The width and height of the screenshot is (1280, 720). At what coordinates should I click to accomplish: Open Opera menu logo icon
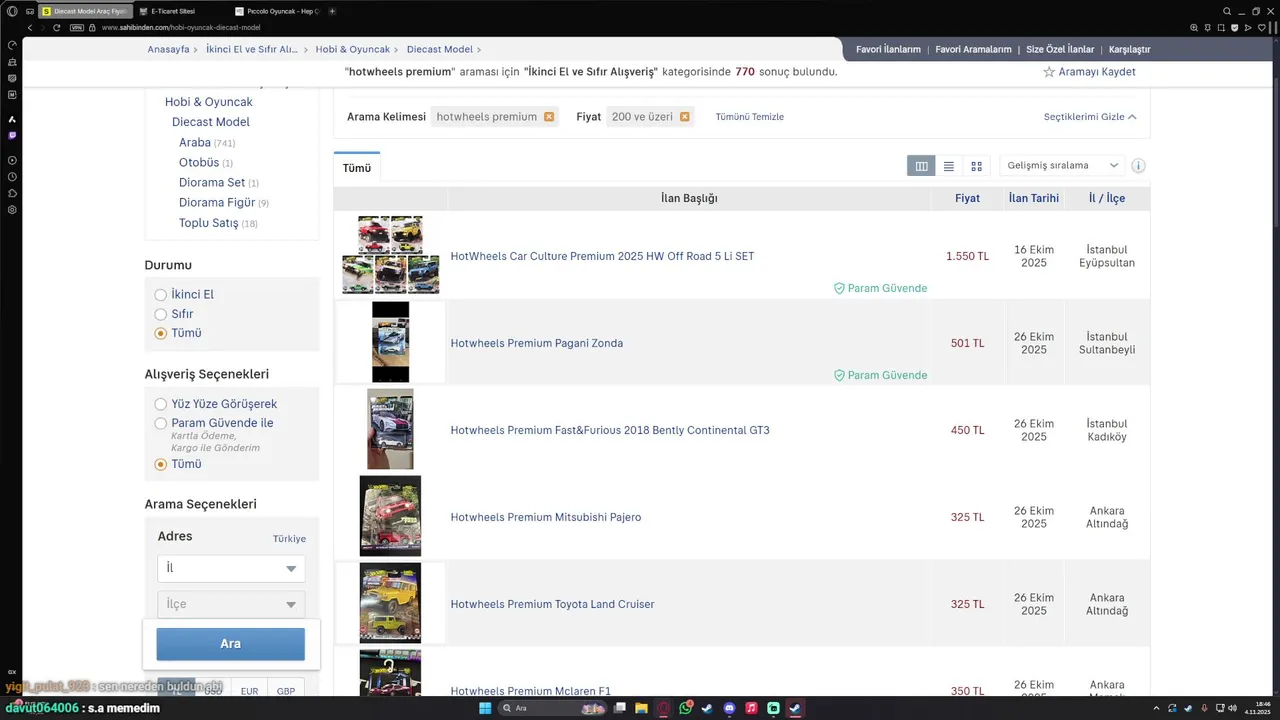(12, 11)
